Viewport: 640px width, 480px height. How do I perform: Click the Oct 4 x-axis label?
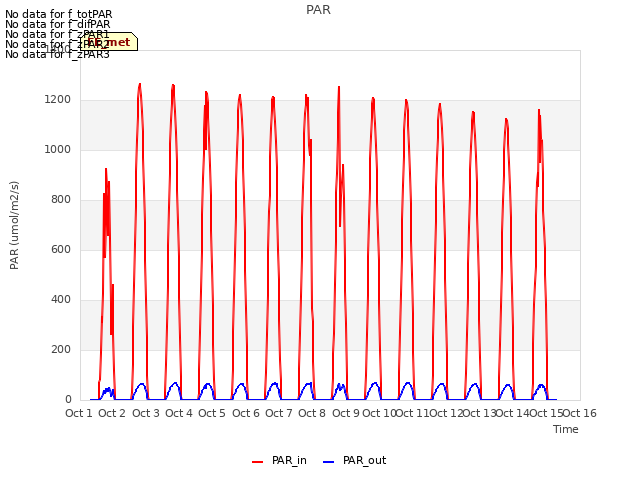tap(179, 413)
